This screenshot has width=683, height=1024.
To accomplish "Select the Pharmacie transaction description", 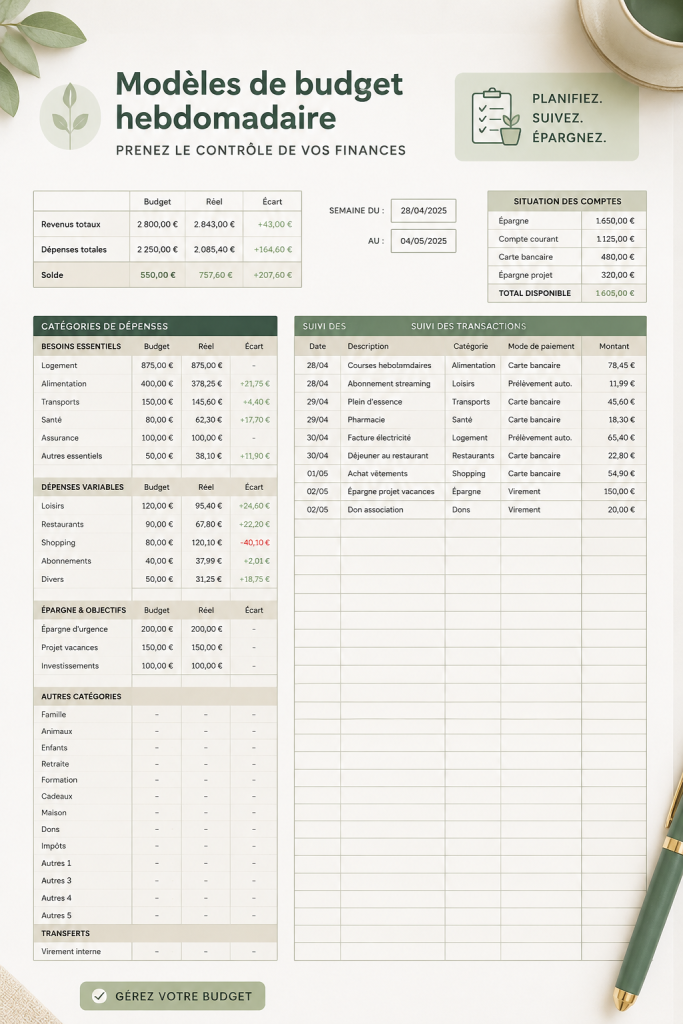I will tap(366, 420).
